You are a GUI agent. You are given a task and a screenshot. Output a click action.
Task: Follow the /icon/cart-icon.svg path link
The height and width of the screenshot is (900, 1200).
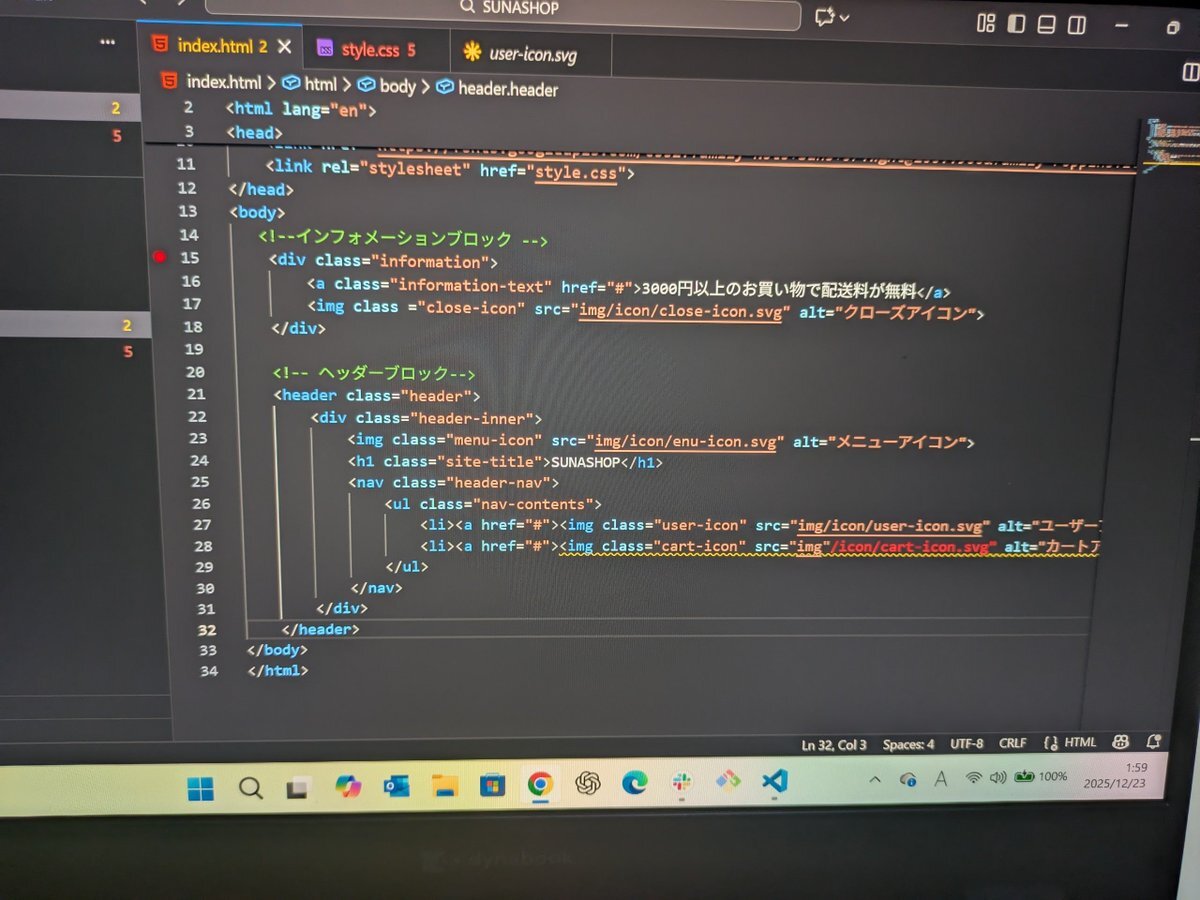click(911, 547)
